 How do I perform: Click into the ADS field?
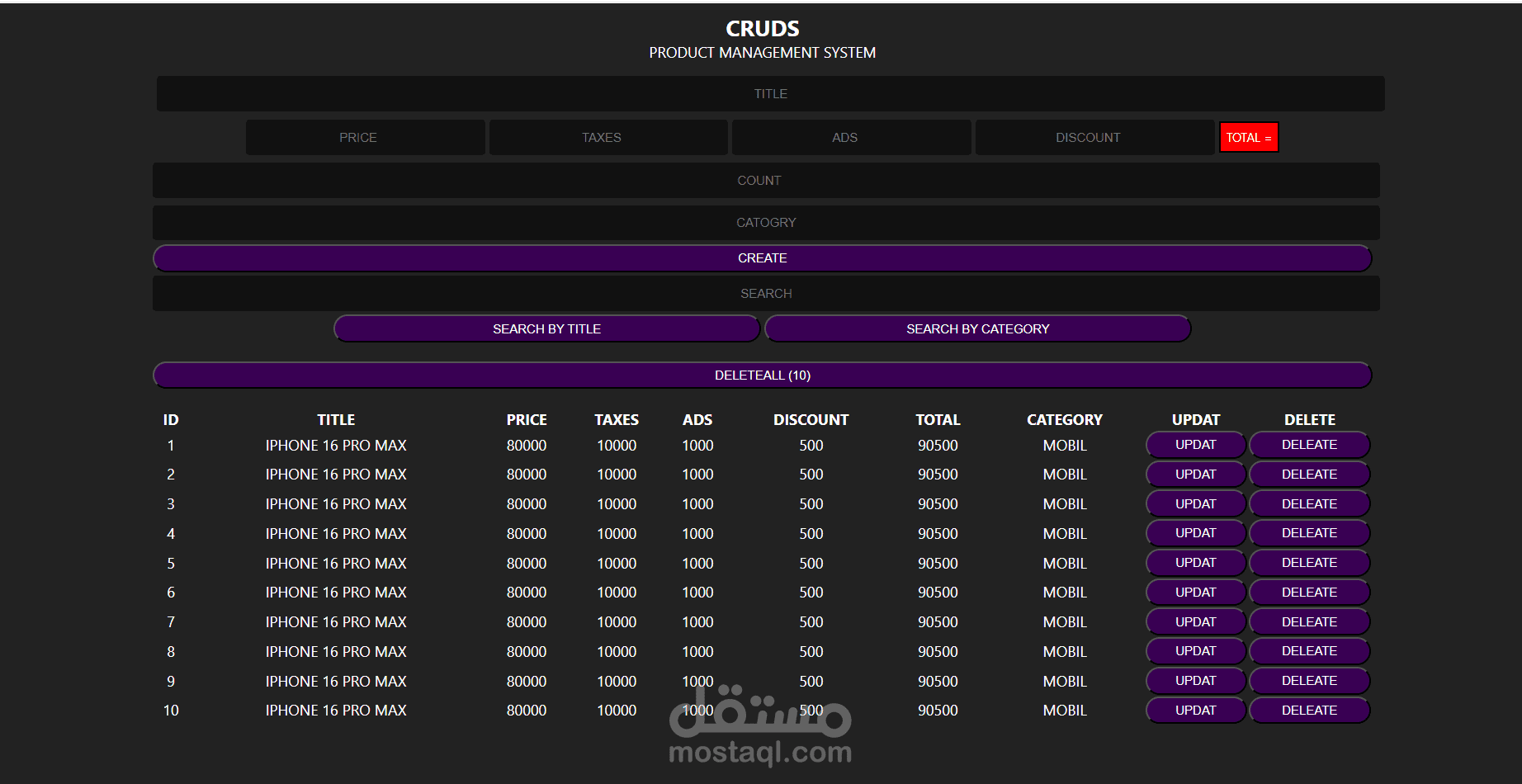click(x=852, y=138)
